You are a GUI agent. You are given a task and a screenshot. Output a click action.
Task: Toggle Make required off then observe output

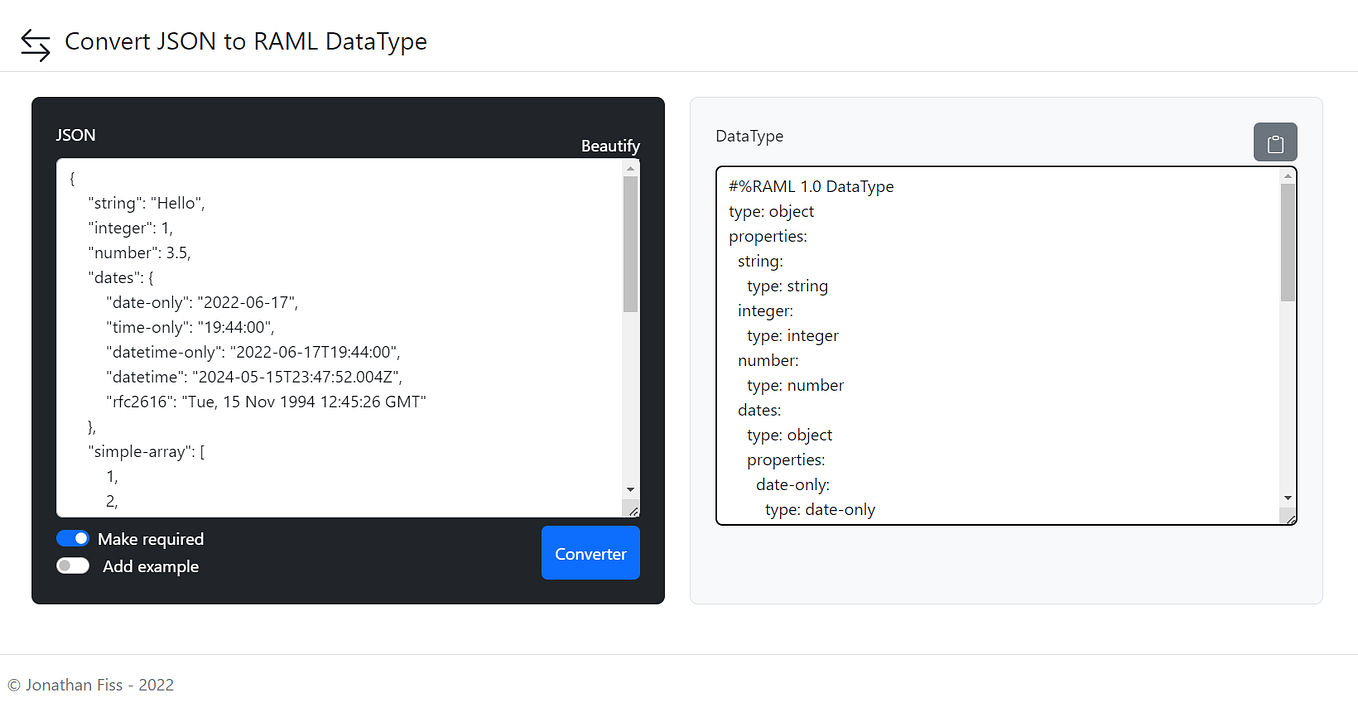pos(73,538)
